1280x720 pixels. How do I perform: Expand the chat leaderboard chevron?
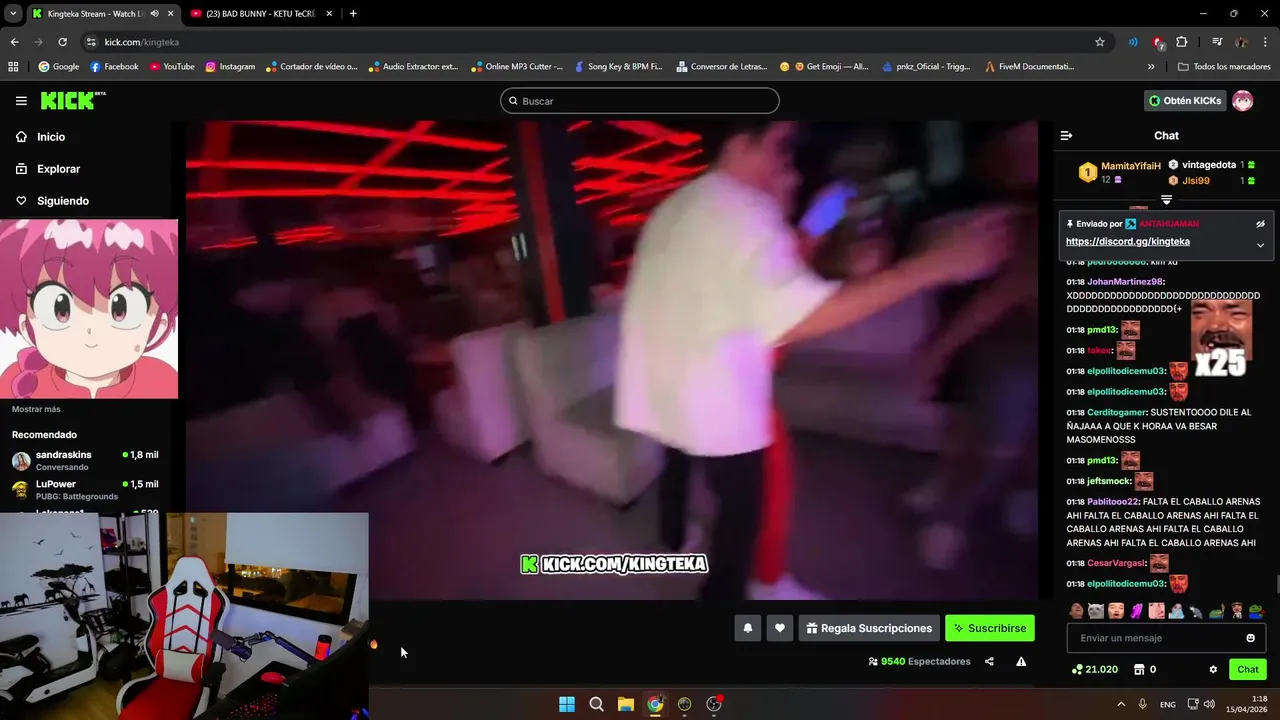tap(1166, 200)
